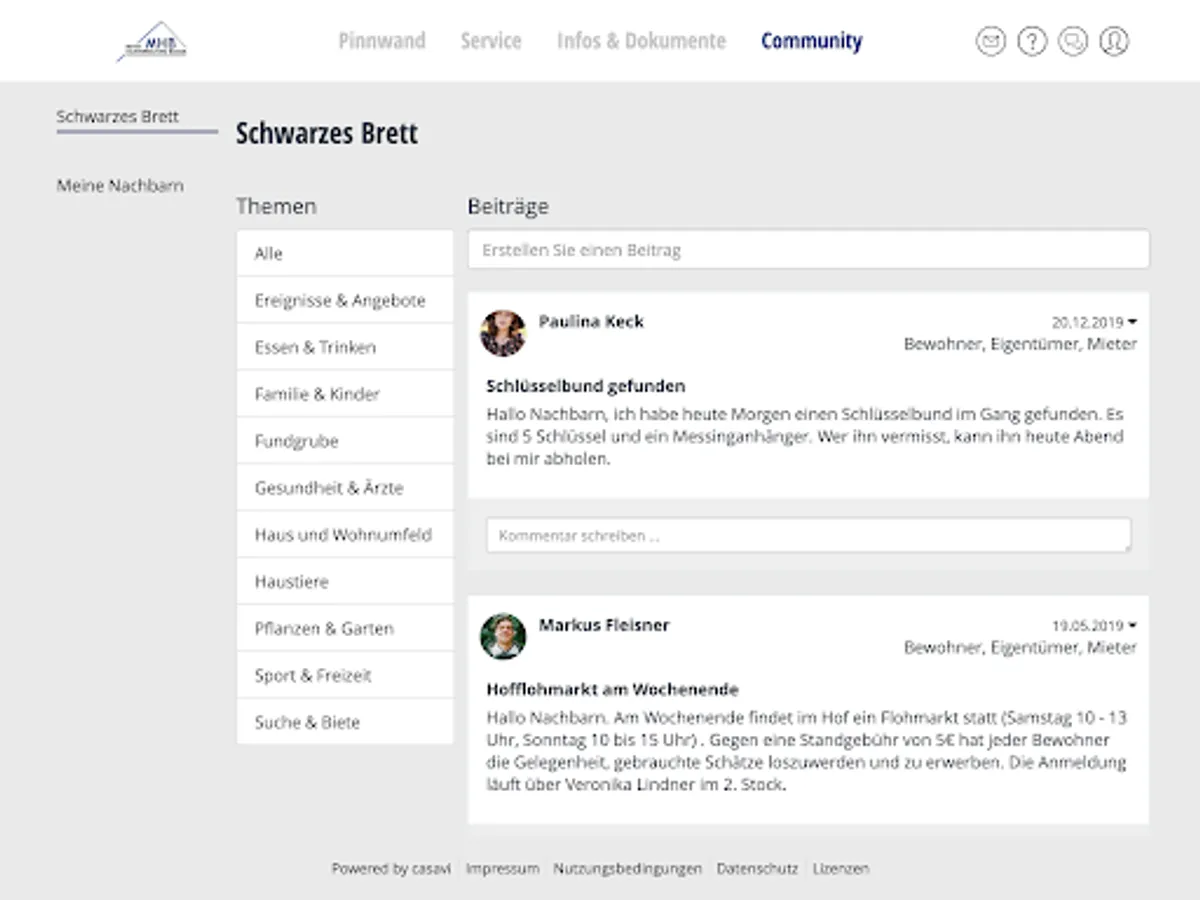Click the post title Hofflohmarkt am Wochenende
1200x900 pixels.
point(613,690)
